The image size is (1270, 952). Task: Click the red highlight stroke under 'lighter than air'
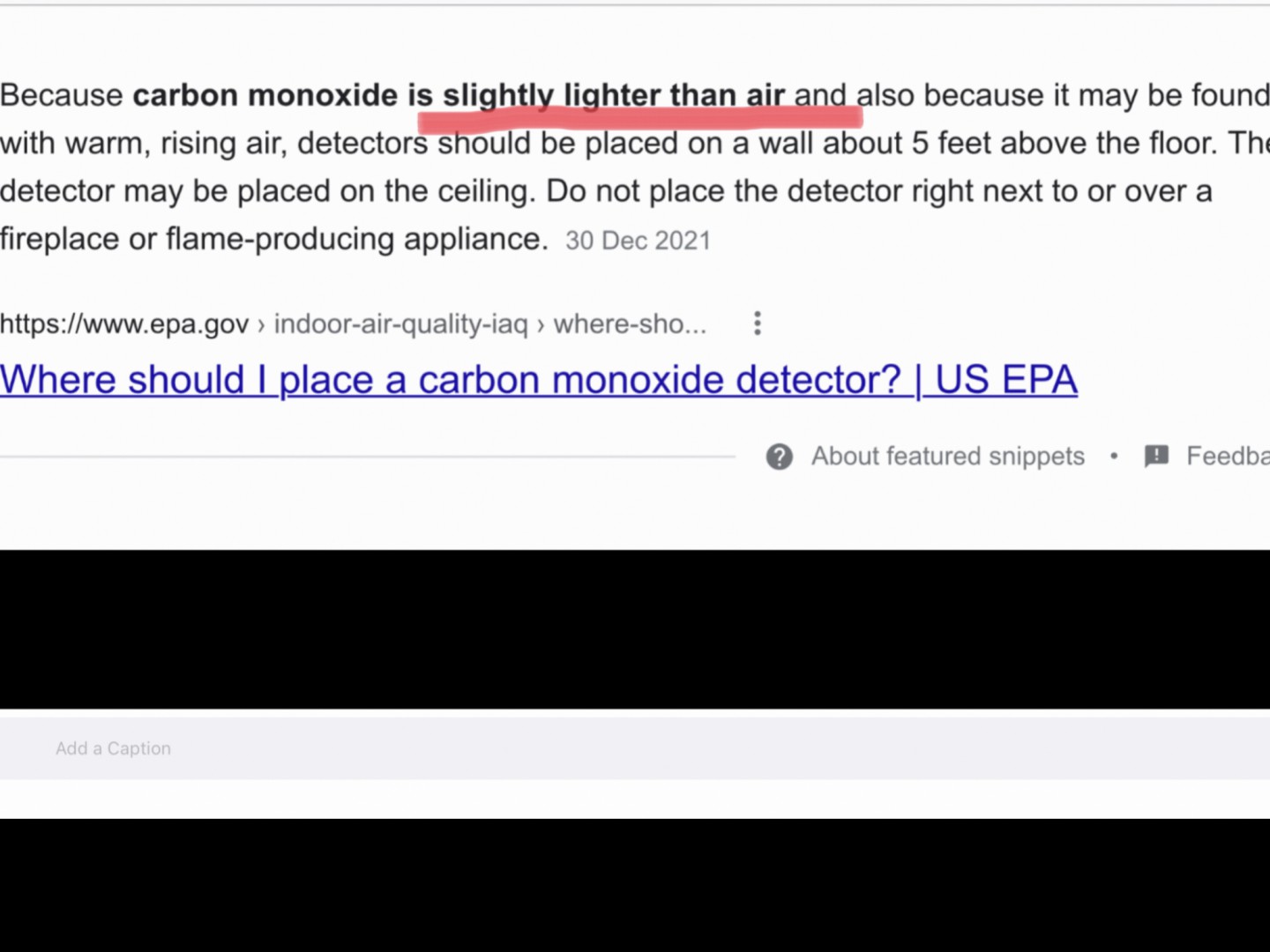point(639,120)
